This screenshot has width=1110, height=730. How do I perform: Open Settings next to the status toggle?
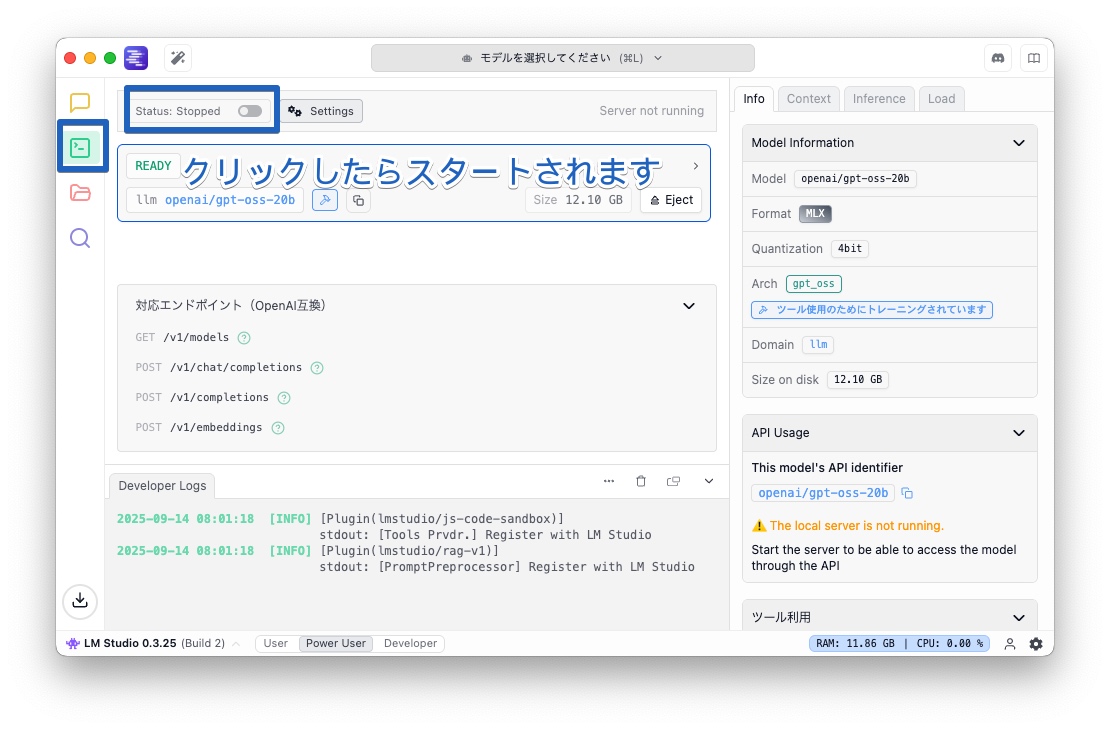coord(321,111)
